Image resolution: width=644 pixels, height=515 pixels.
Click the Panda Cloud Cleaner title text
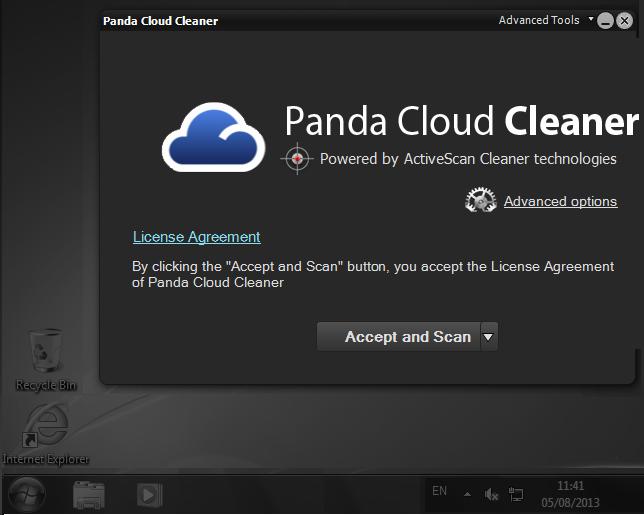point(160,21)
